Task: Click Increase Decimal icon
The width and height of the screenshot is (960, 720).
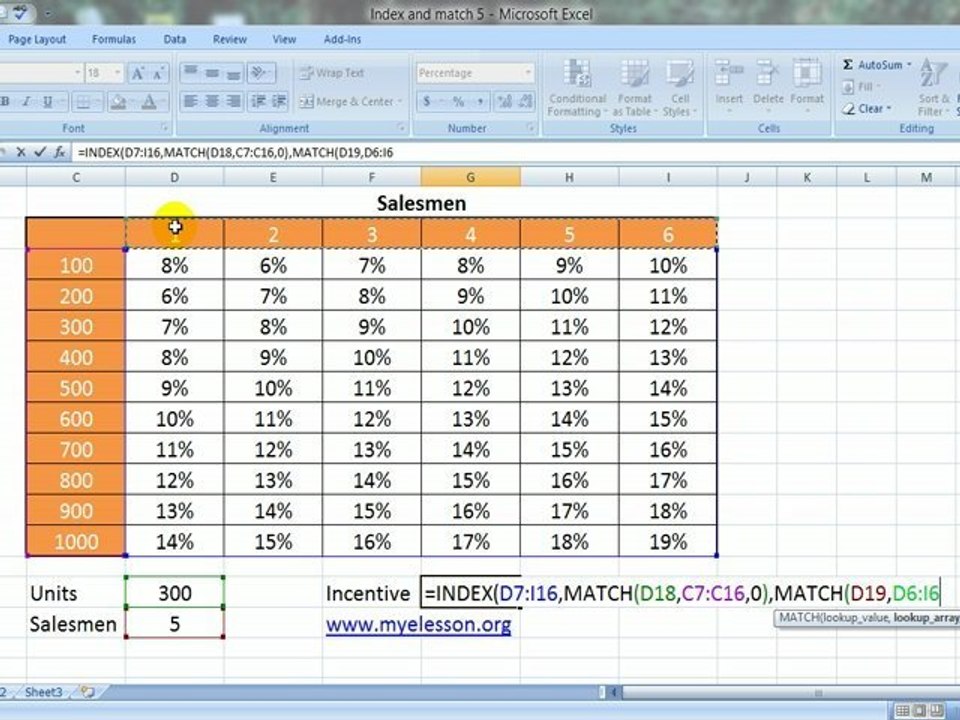Action: 504,102
